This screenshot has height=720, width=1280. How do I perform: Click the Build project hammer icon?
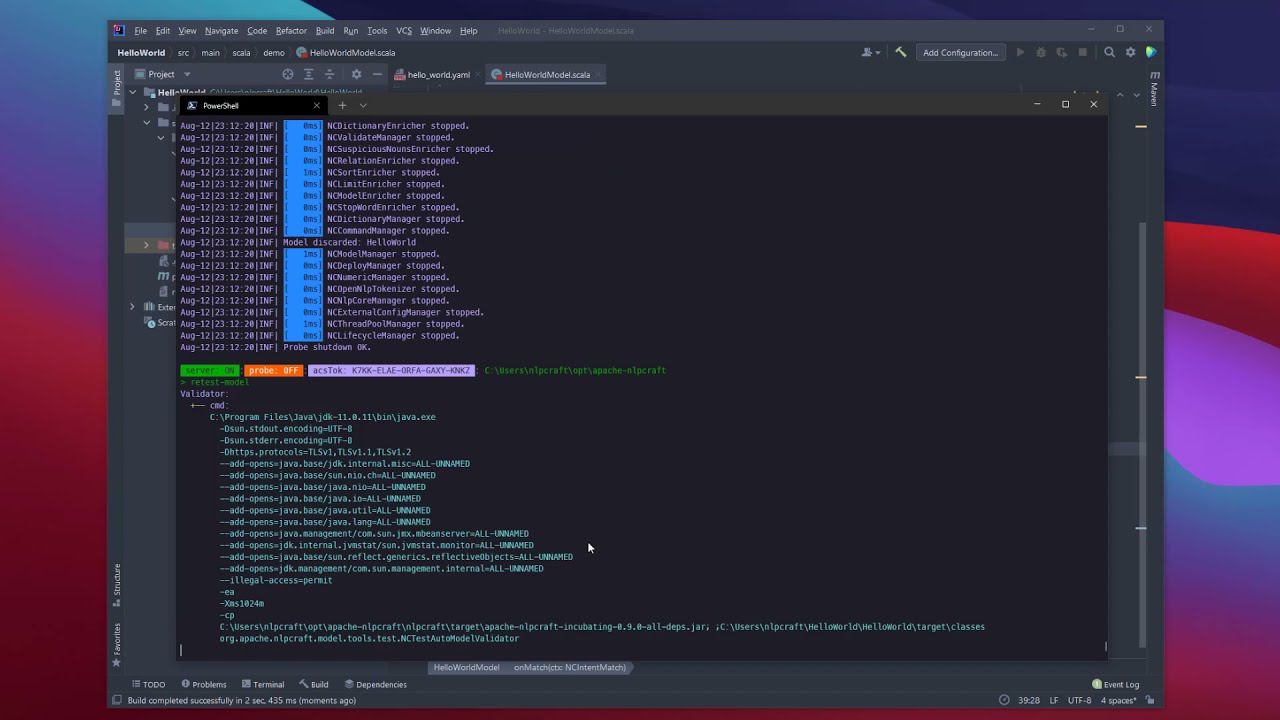[900, 52]
